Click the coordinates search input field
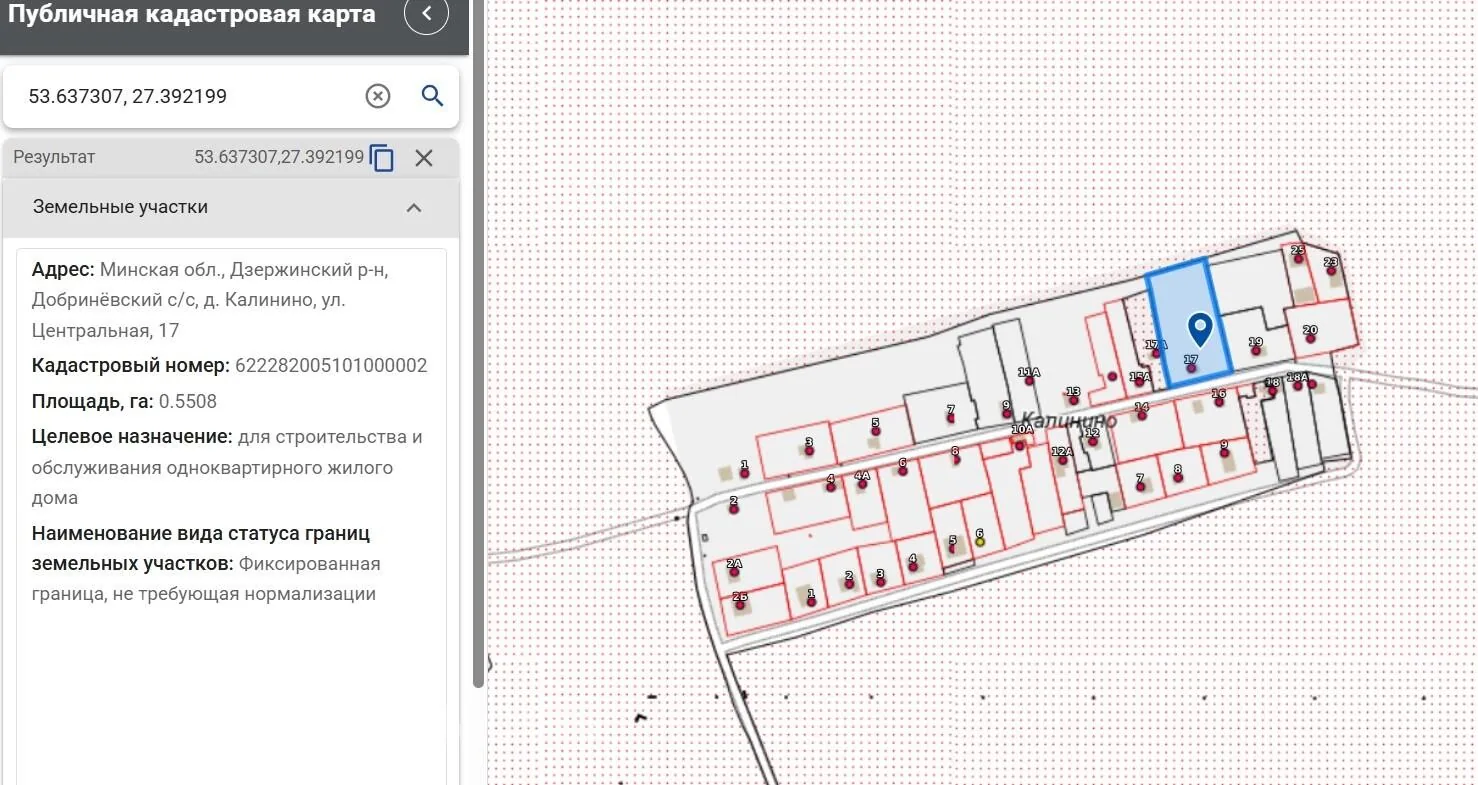 point(190,96)
